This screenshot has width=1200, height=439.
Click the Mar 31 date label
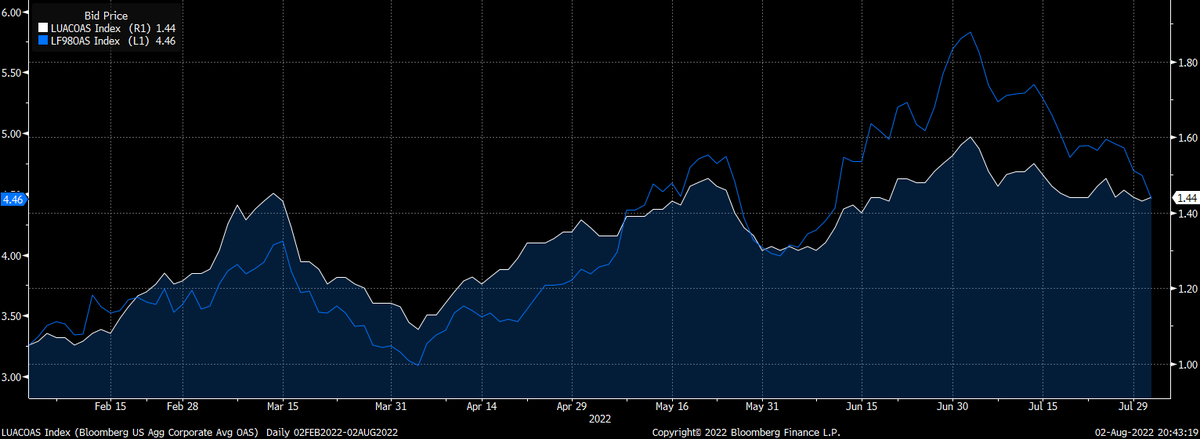tap(392, 407)
